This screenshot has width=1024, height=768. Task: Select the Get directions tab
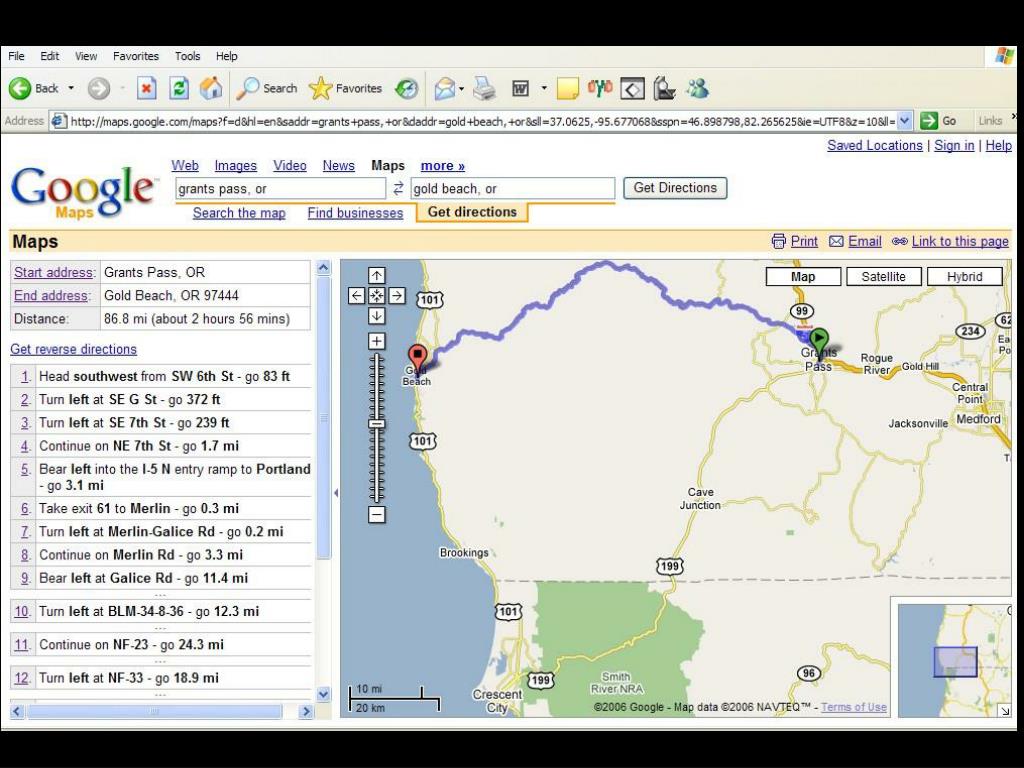tap(472, 212)
